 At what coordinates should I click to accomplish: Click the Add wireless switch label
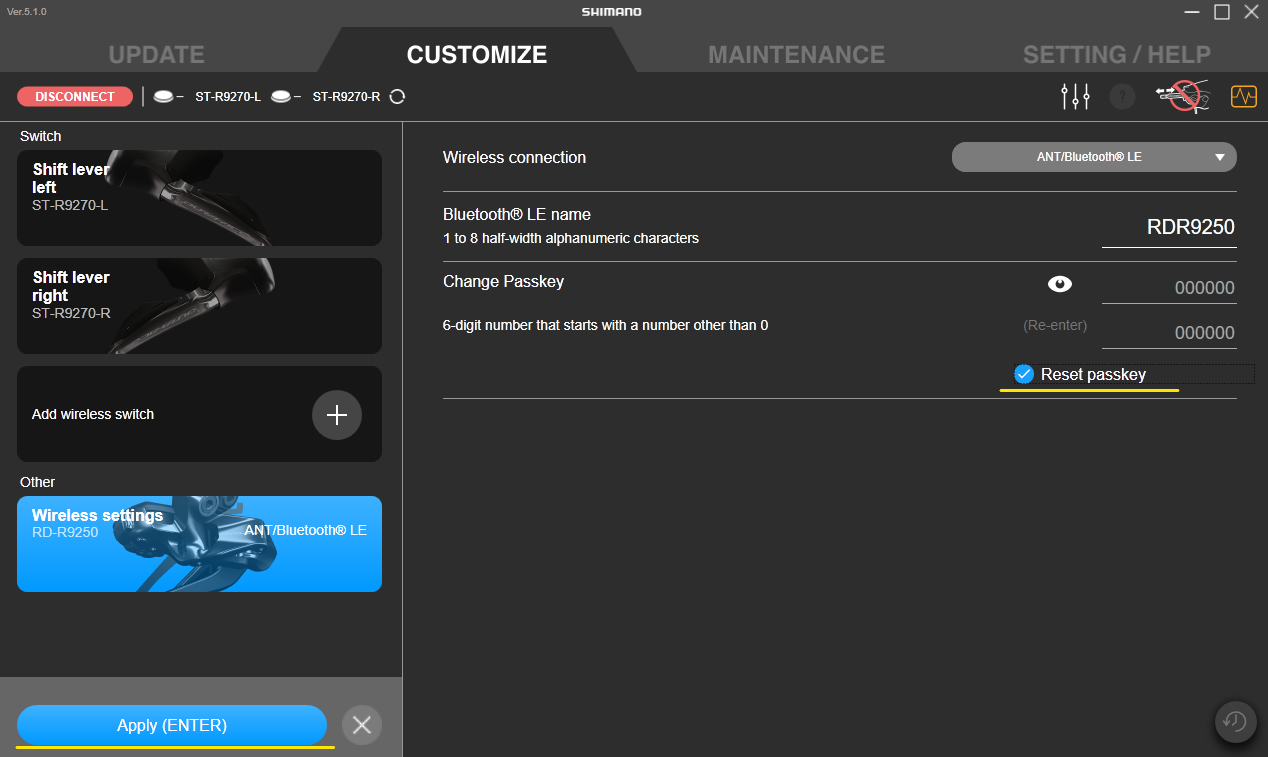click(x=93, y=414)
